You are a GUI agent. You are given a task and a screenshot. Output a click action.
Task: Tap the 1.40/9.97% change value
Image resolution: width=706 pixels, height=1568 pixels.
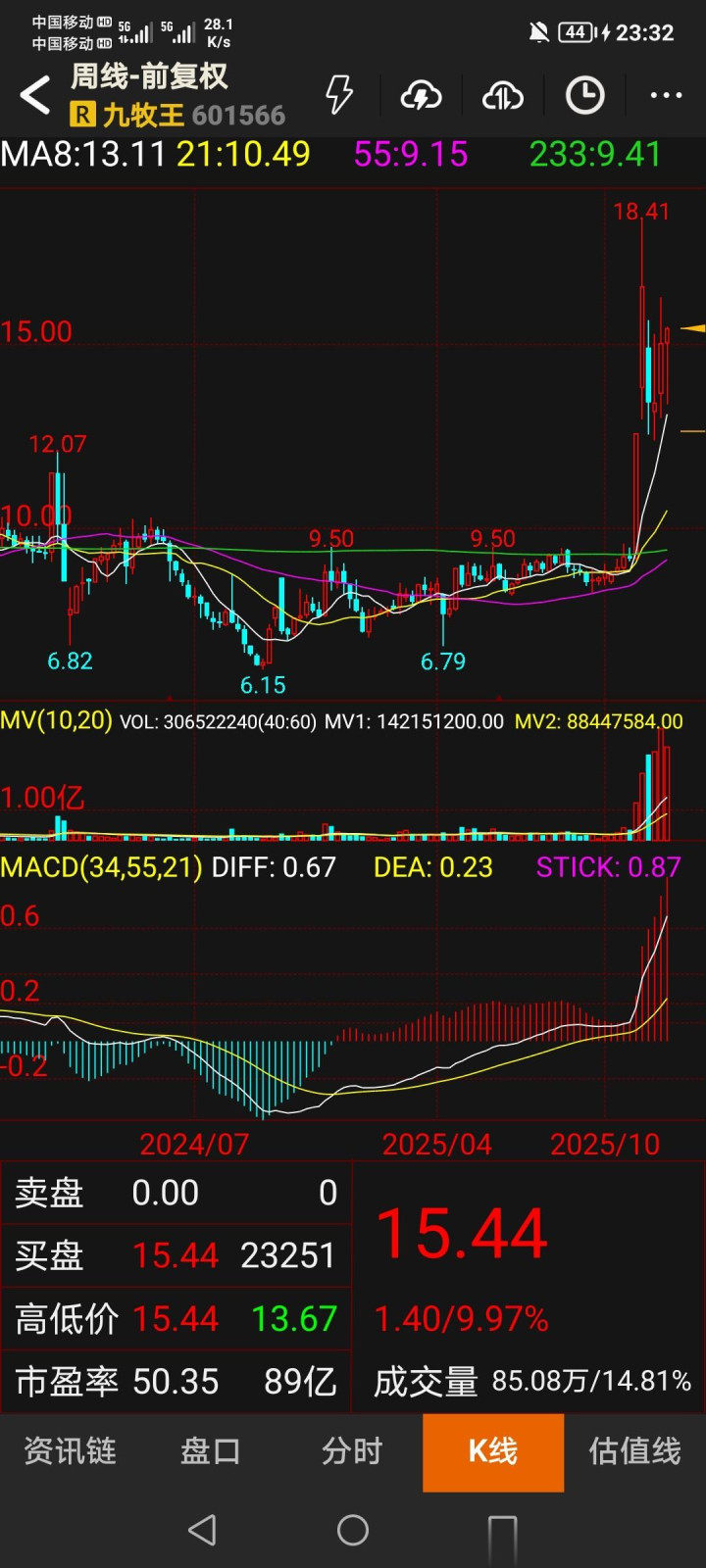(x=461, y=1319)
